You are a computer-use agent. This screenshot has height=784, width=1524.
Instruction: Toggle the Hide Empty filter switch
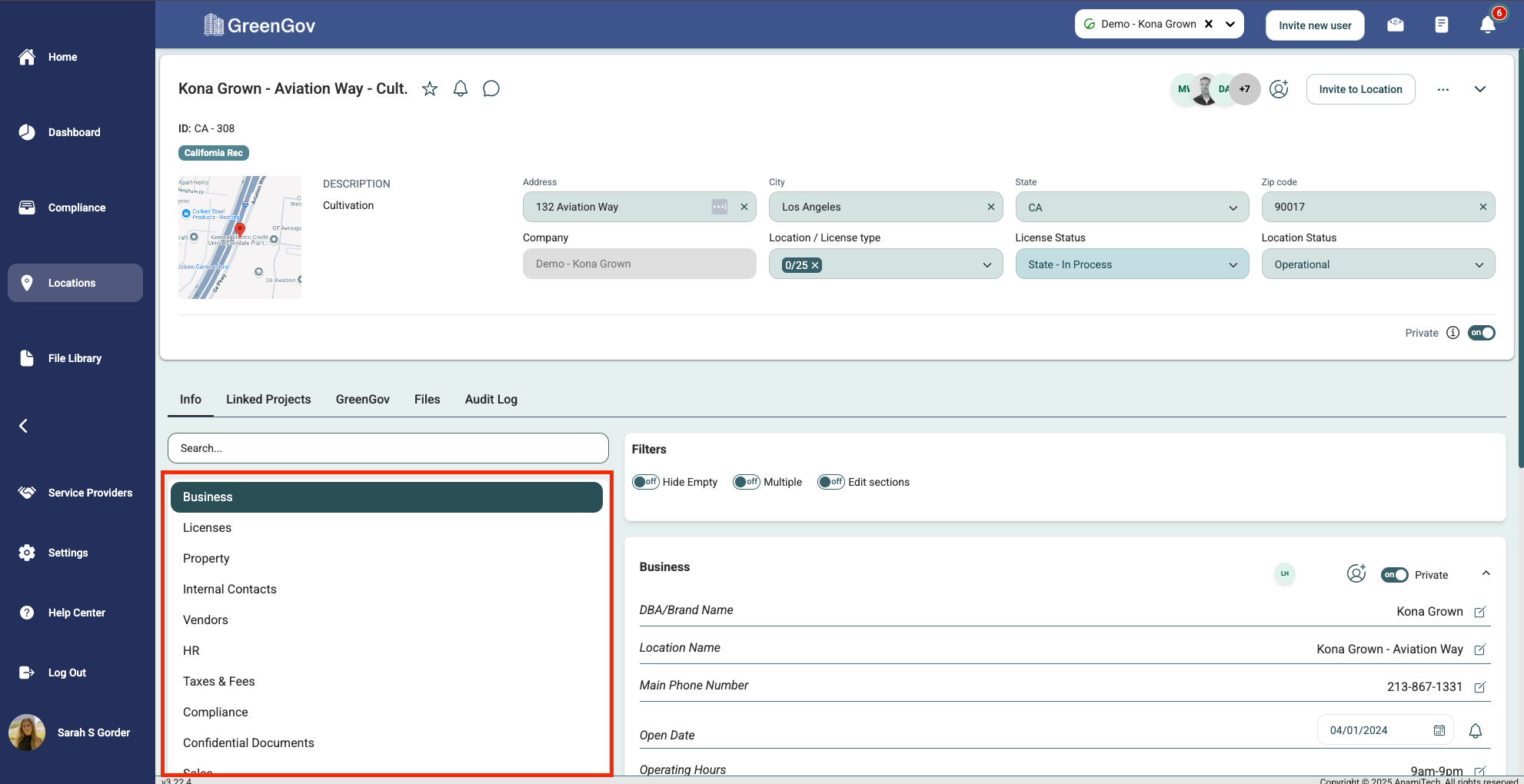point(646,482)
